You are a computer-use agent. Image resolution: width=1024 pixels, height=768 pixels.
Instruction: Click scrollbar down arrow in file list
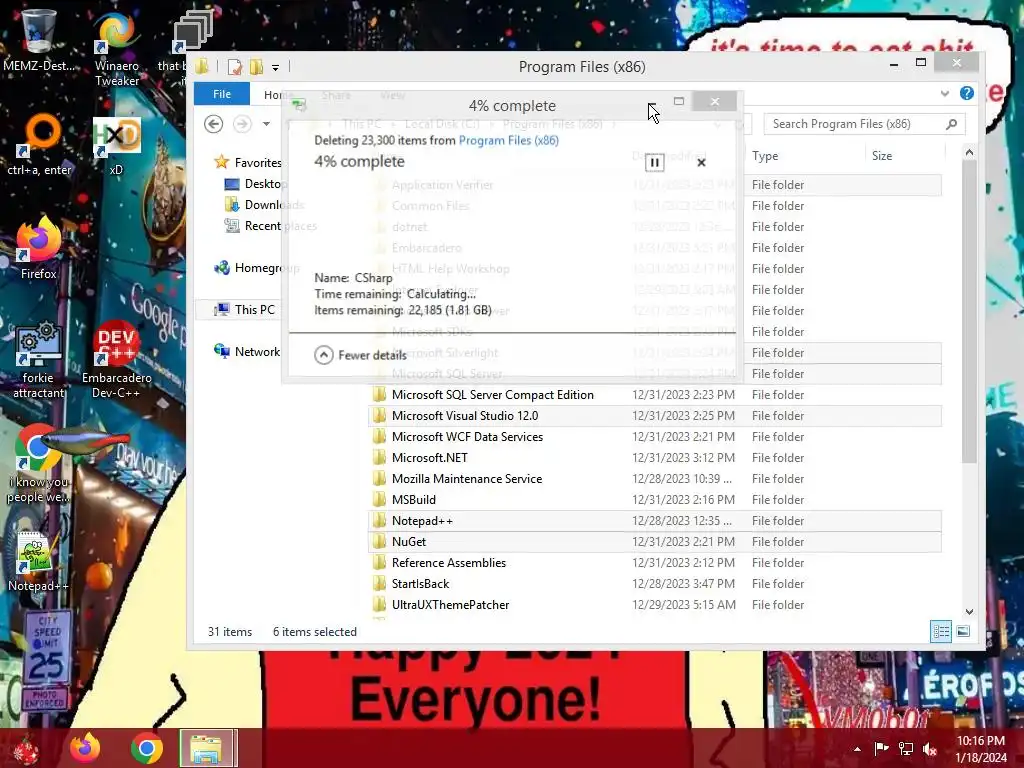coord(969,611)
